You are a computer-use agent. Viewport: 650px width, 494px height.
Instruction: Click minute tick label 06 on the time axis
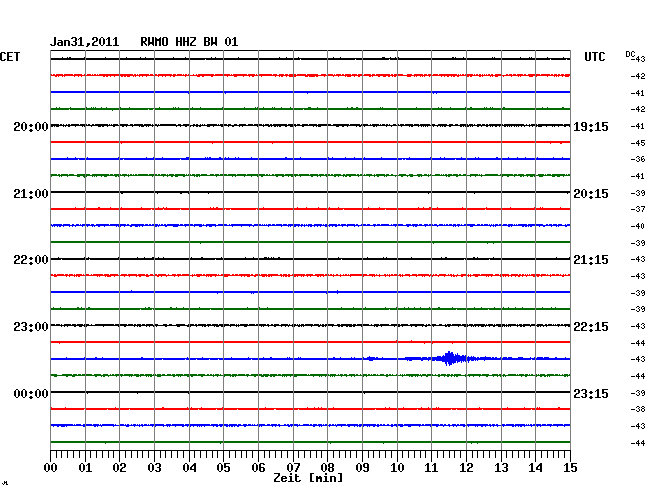[258, 468]
